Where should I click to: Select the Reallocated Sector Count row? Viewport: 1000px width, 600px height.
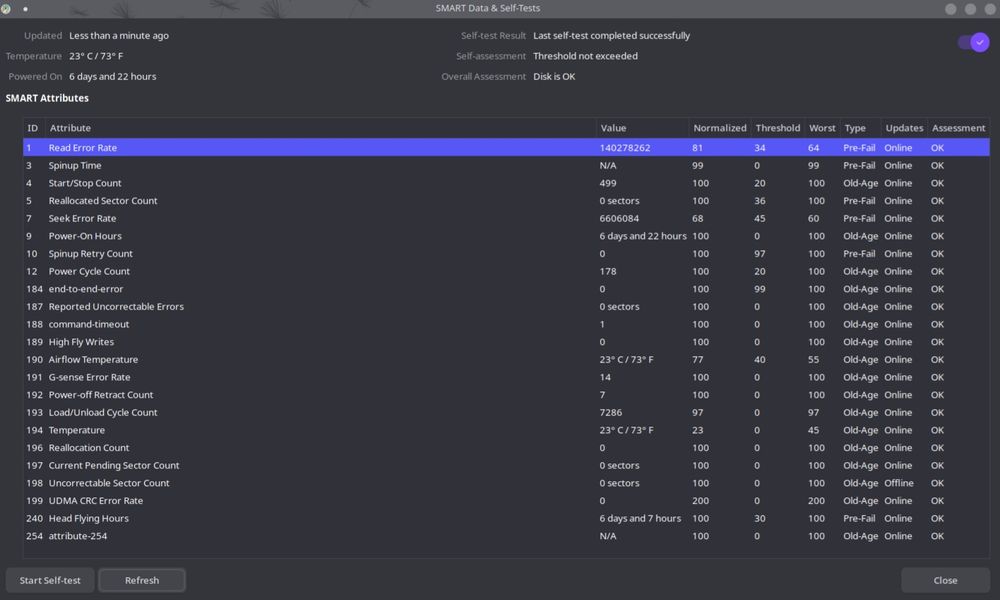click(506, 201)
